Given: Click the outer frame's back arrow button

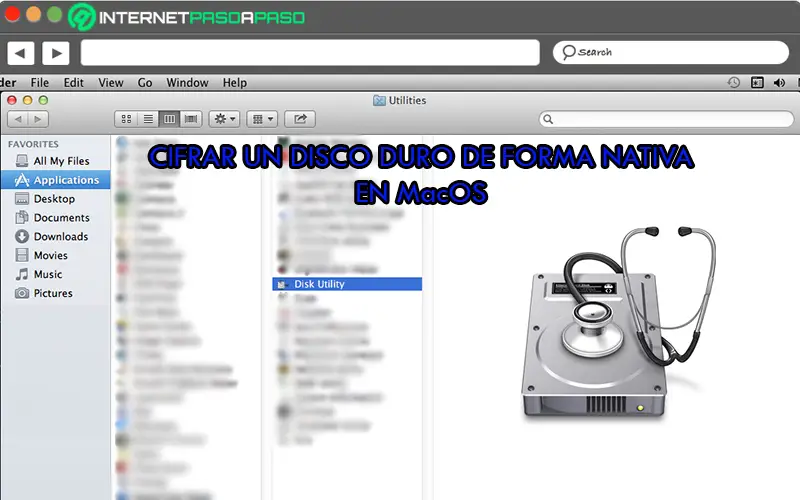Looking at the screenshot, I should 20,53.
